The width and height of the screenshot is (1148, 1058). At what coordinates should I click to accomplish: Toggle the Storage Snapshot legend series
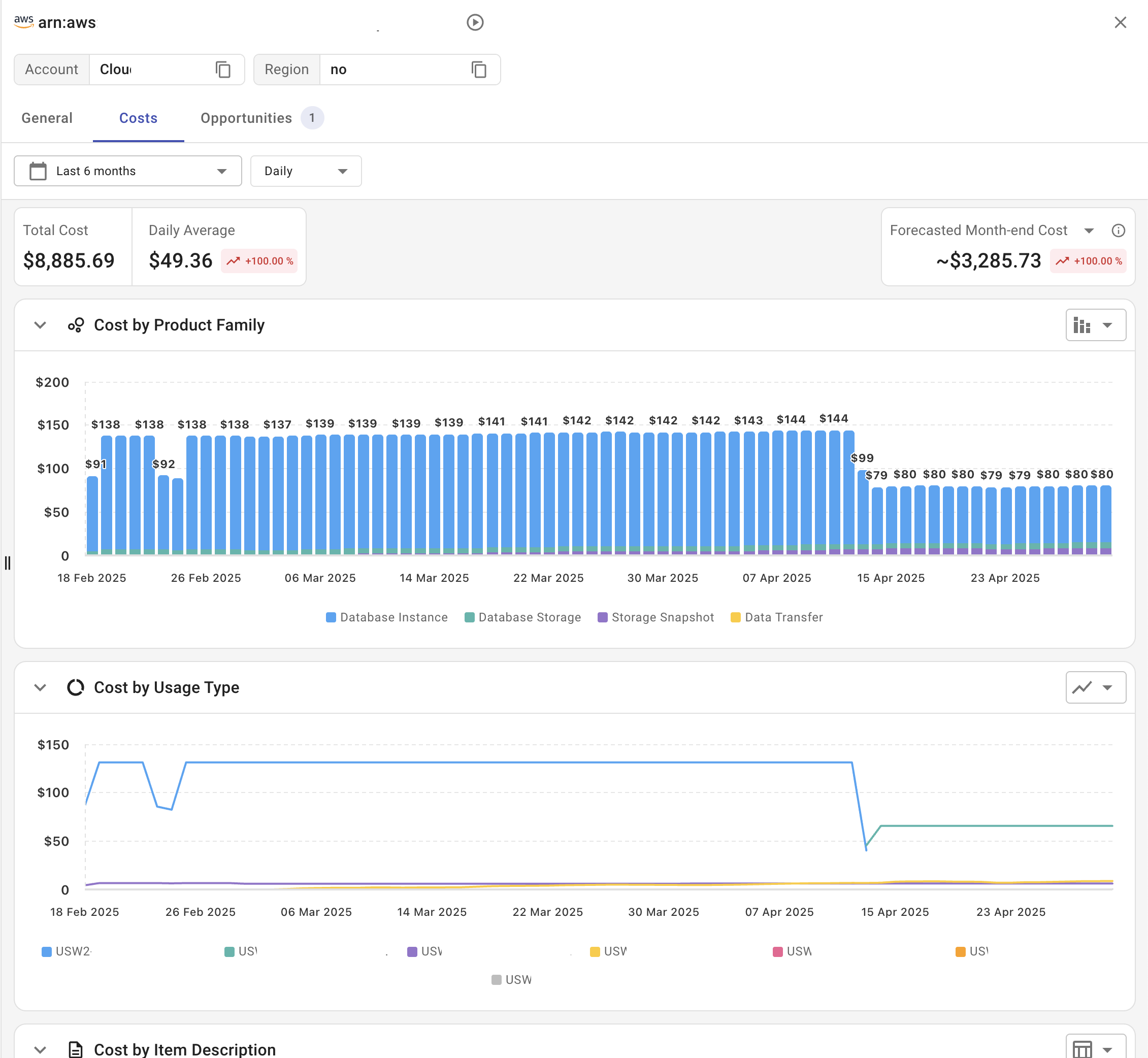pos(655,617)
